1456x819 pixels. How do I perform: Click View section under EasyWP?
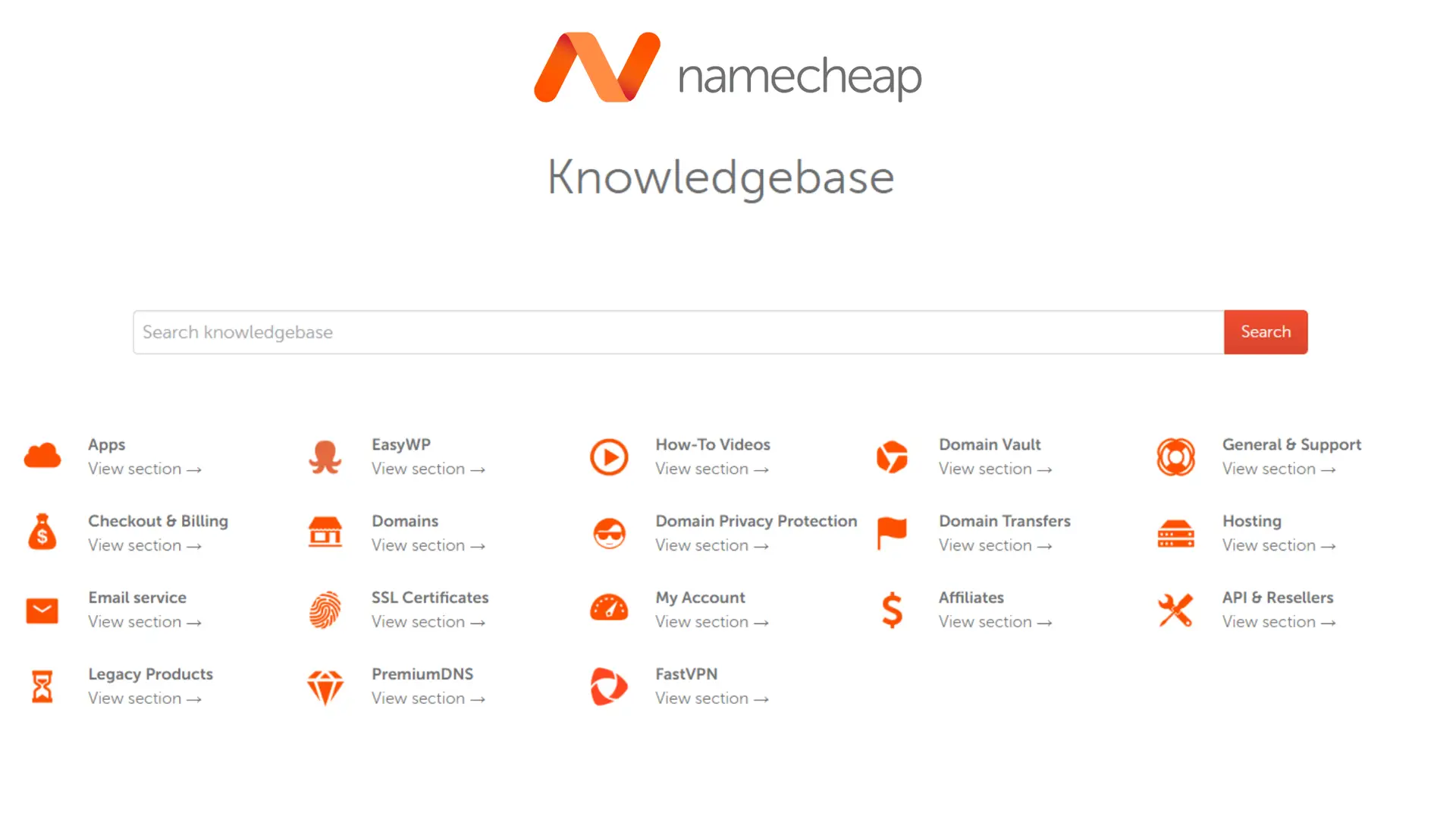[428, 469]
